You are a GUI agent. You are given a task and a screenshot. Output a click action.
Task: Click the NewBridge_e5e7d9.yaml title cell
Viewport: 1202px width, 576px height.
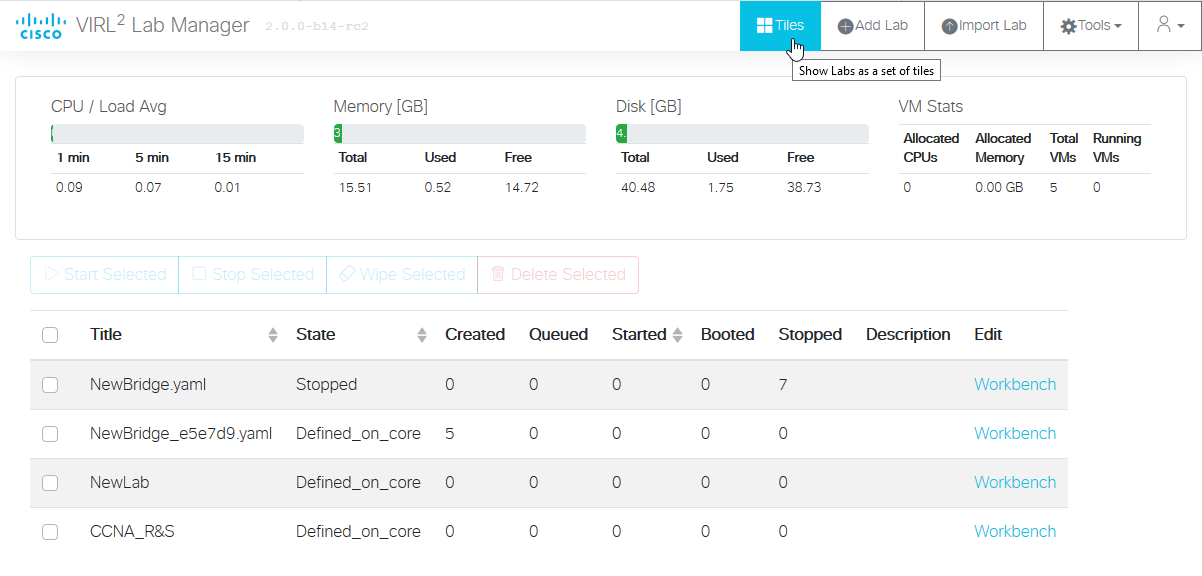181,433
